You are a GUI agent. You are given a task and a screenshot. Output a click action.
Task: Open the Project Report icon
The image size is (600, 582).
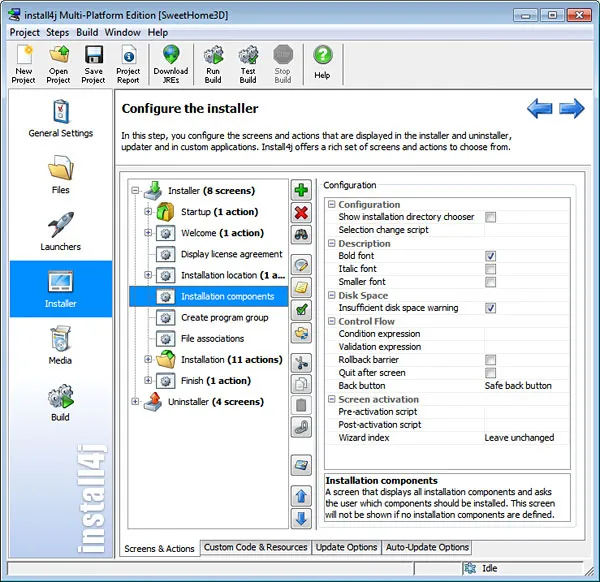click(128, 64)
